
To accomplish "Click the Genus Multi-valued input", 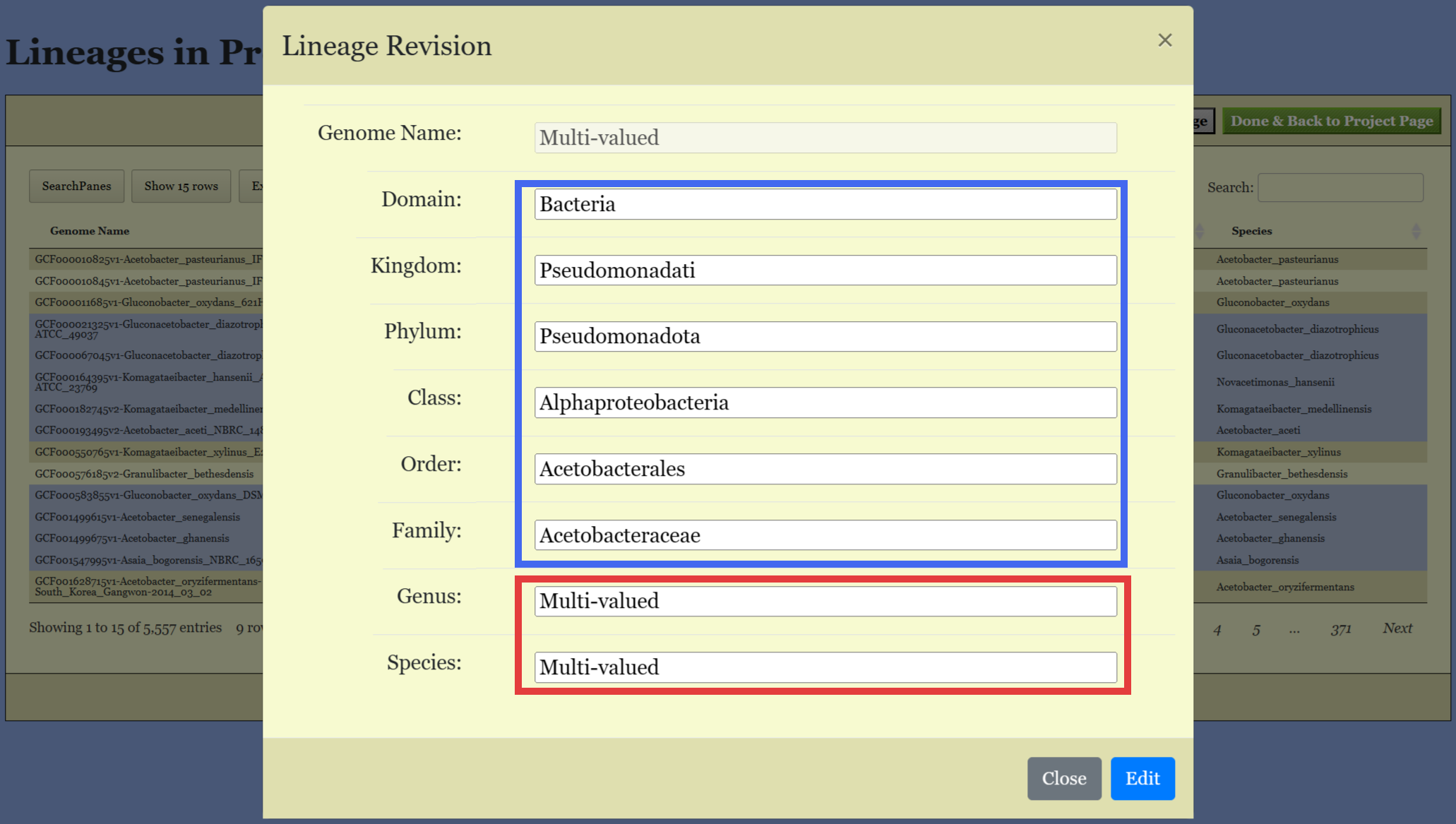I will [x=825, y=601].
